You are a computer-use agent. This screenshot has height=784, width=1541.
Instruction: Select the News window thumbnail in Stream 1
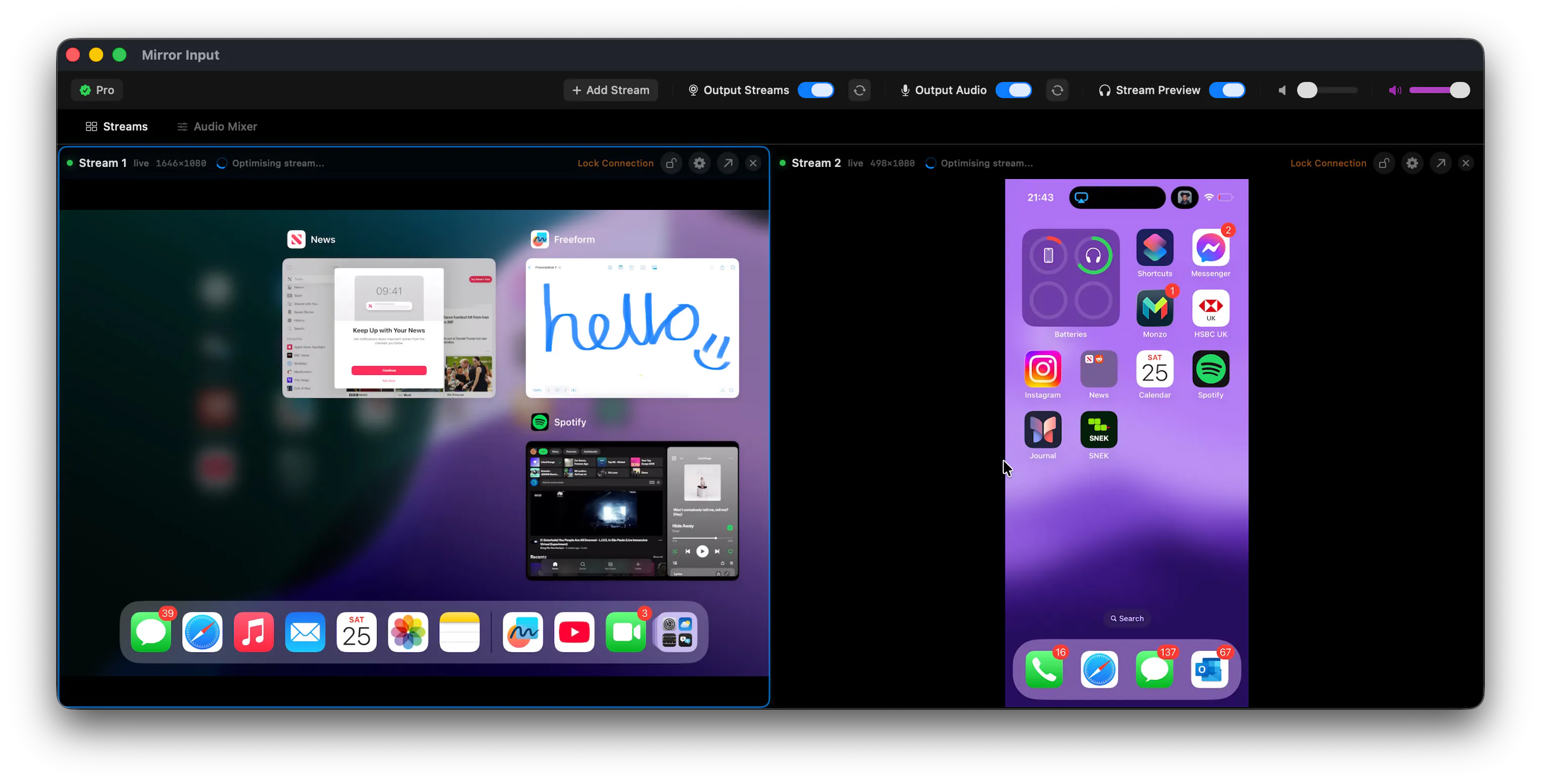[x=389, y=328]
